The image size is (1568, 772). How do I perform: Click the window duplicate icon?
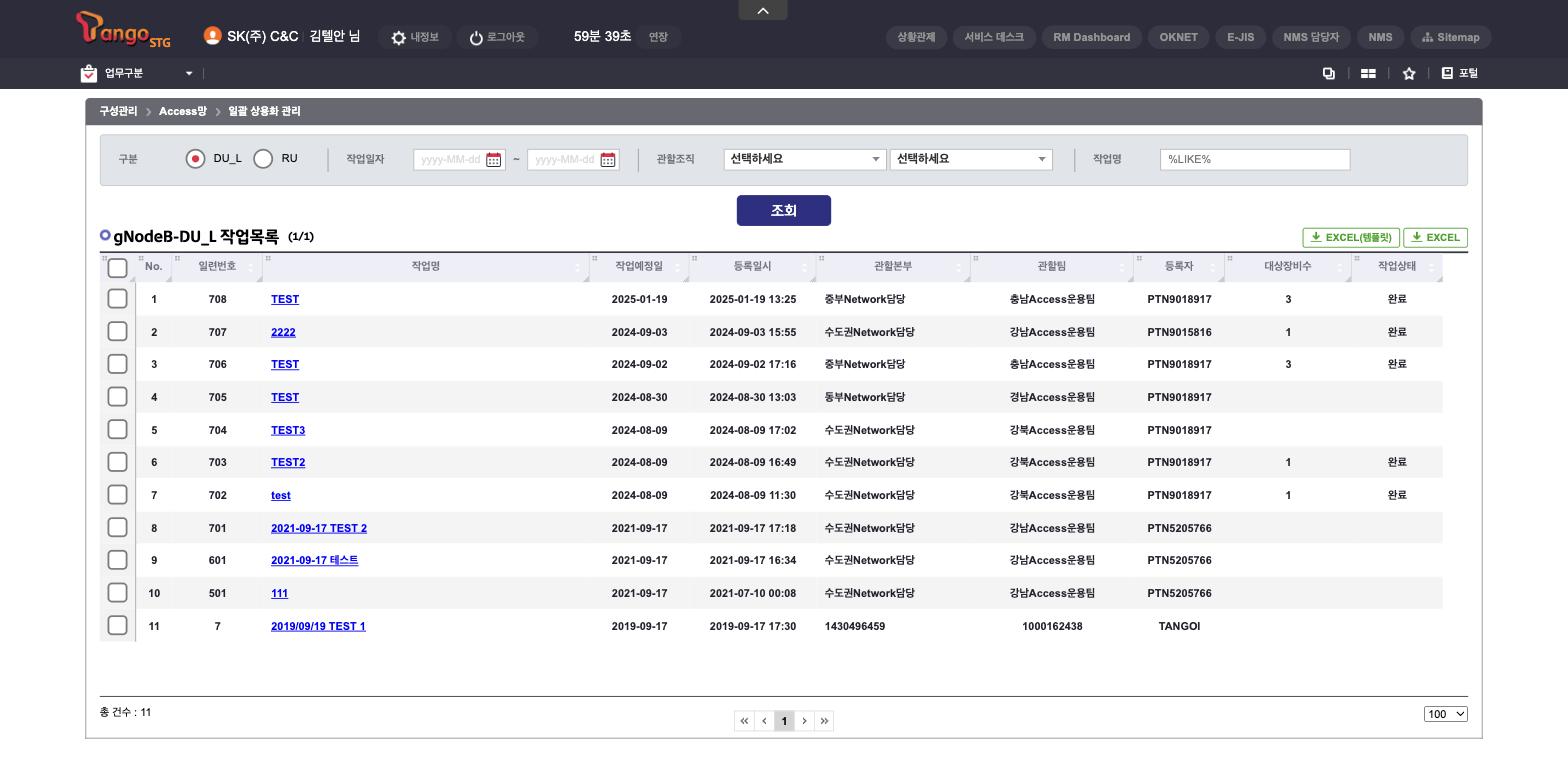(1329, 73)
